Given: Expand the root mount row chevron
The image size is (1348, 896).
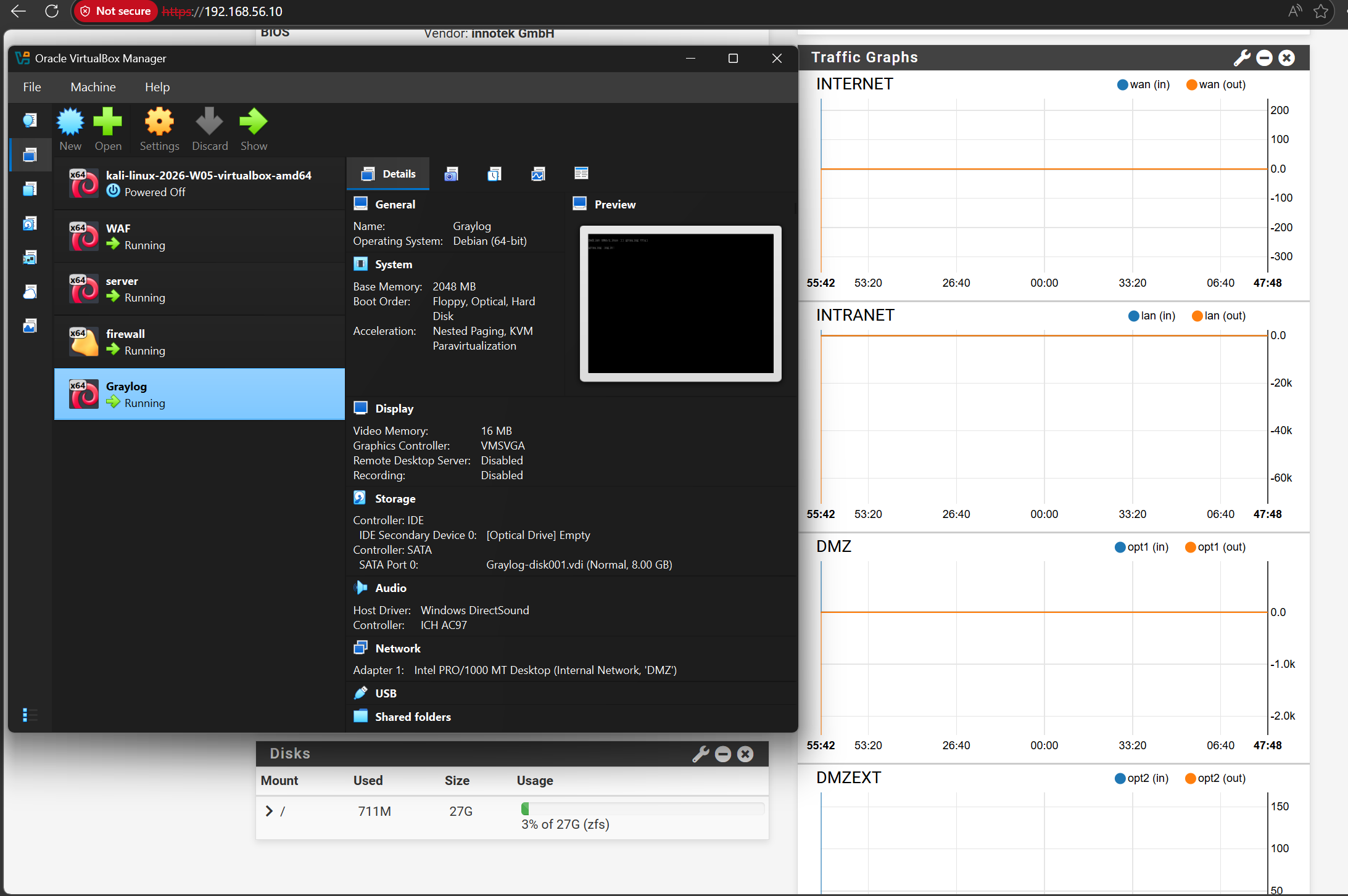Looking at the screenshot, I should (269, 812).
